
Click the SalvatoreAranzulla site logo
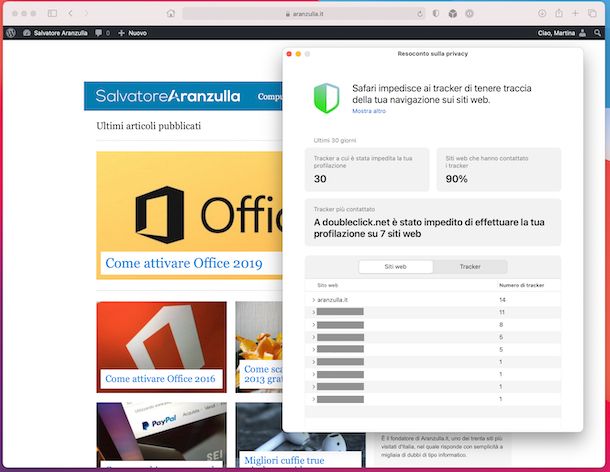(x=168, y=96)
